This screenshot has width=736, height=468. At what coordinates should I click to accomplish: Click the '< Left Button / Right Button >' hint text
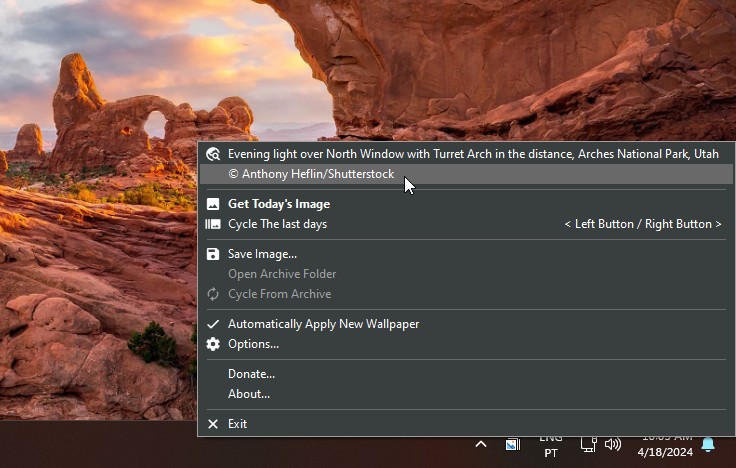[x=643, y=224]
